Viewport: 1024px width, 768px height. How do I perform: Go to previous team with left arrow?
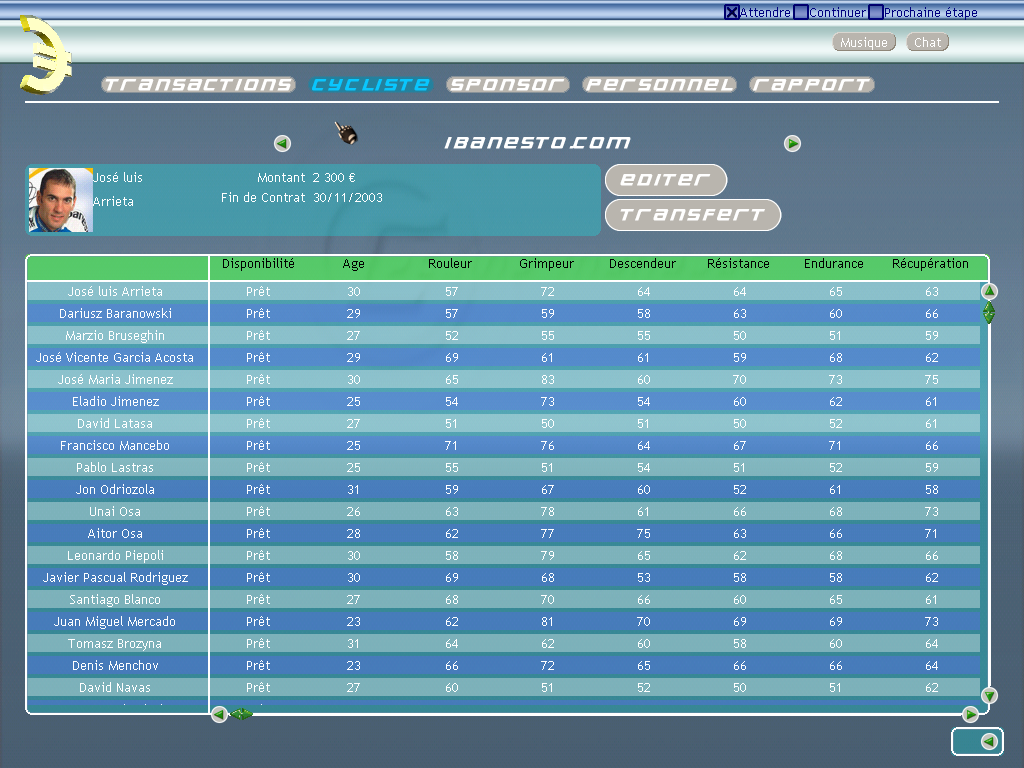(x=282, y=143)
